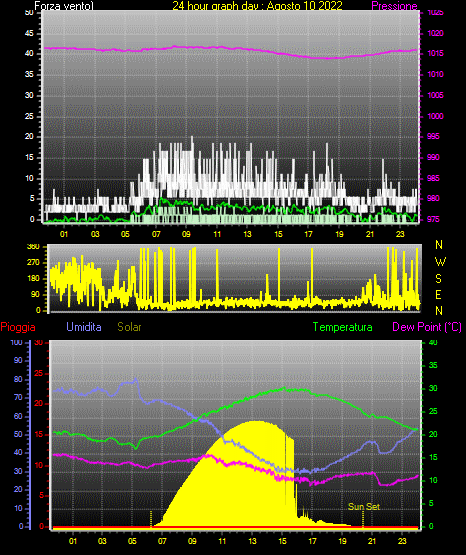
Task: Click the Sun Set marker label
Action: (364, 507)
